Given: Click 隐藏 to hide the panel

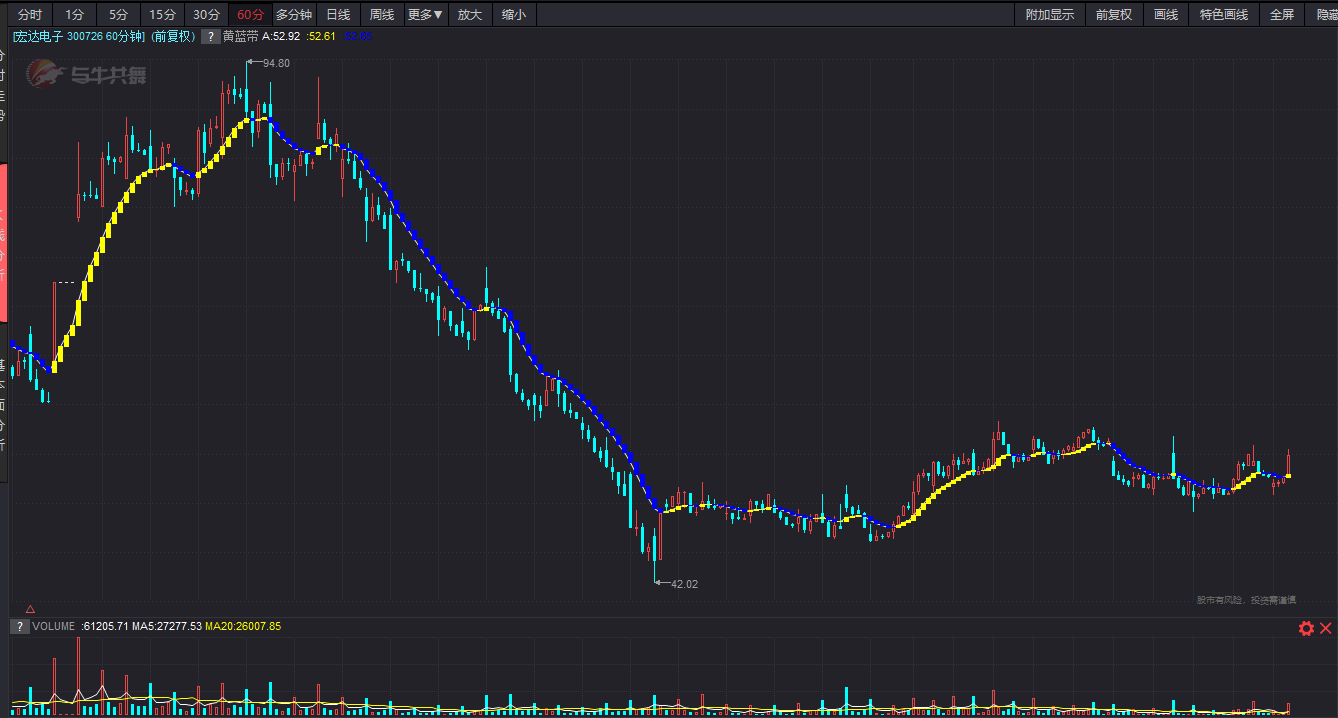Looking at the screenshot, I should 1323,14.
